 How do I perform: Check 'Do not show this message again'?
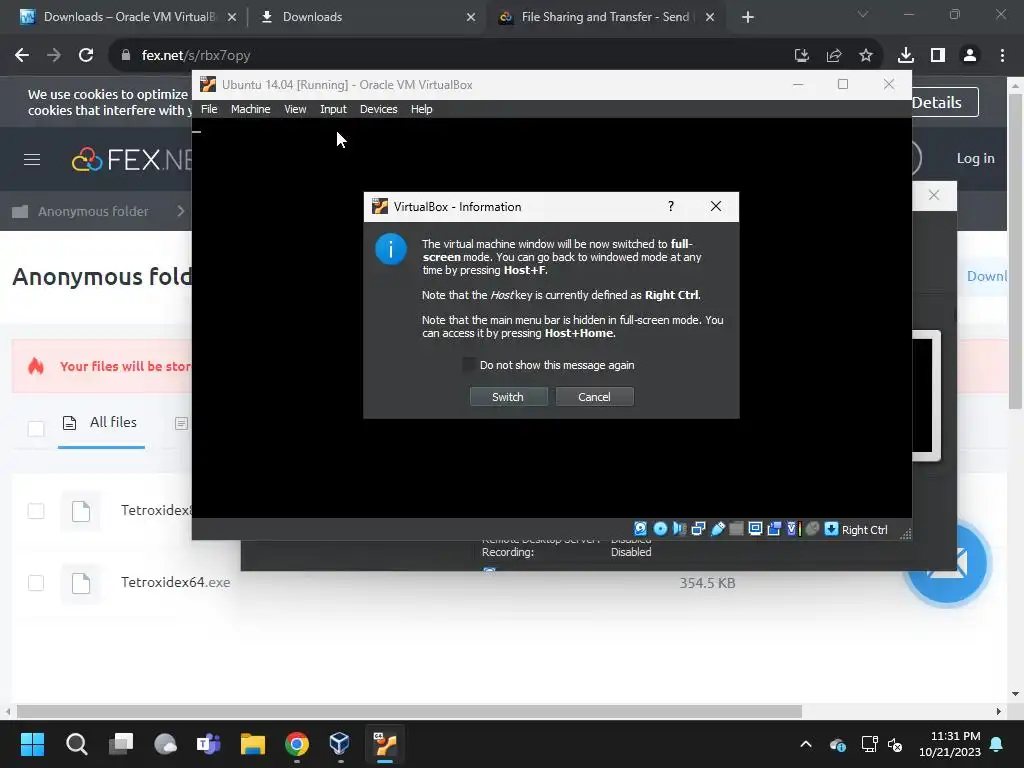(468, 365)
